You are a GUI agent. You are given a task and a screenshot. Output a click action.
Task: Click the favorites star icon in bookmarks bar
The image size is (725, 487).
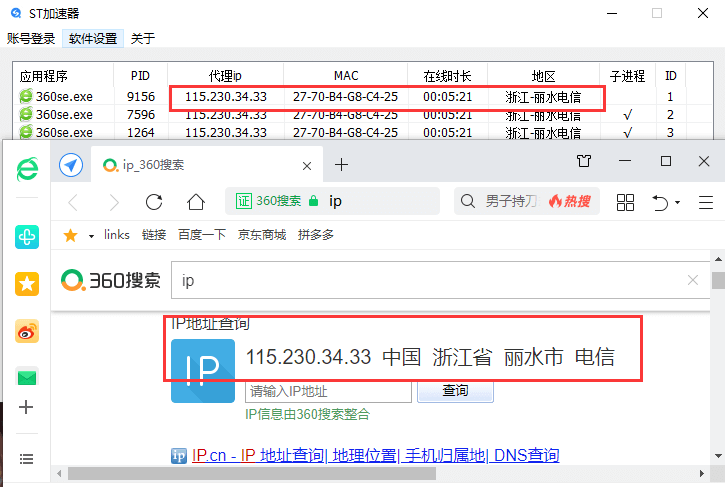[71, 235]
